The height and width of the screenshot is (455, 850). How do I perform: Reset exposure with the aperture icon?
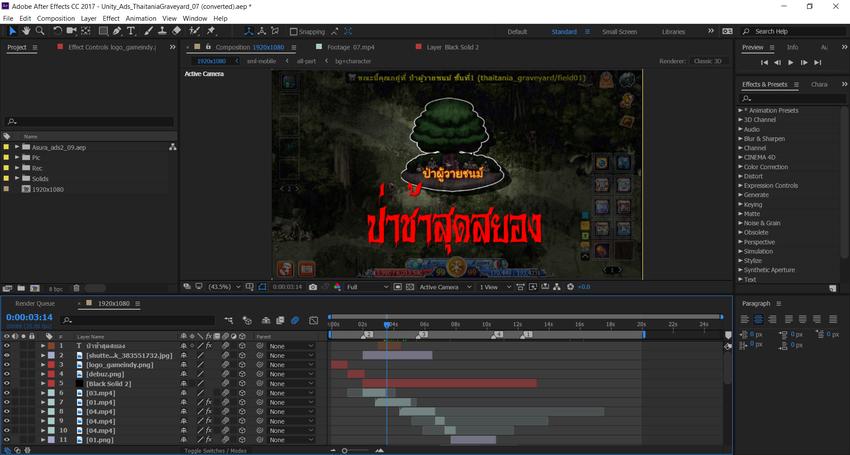[x=570, y=287]
